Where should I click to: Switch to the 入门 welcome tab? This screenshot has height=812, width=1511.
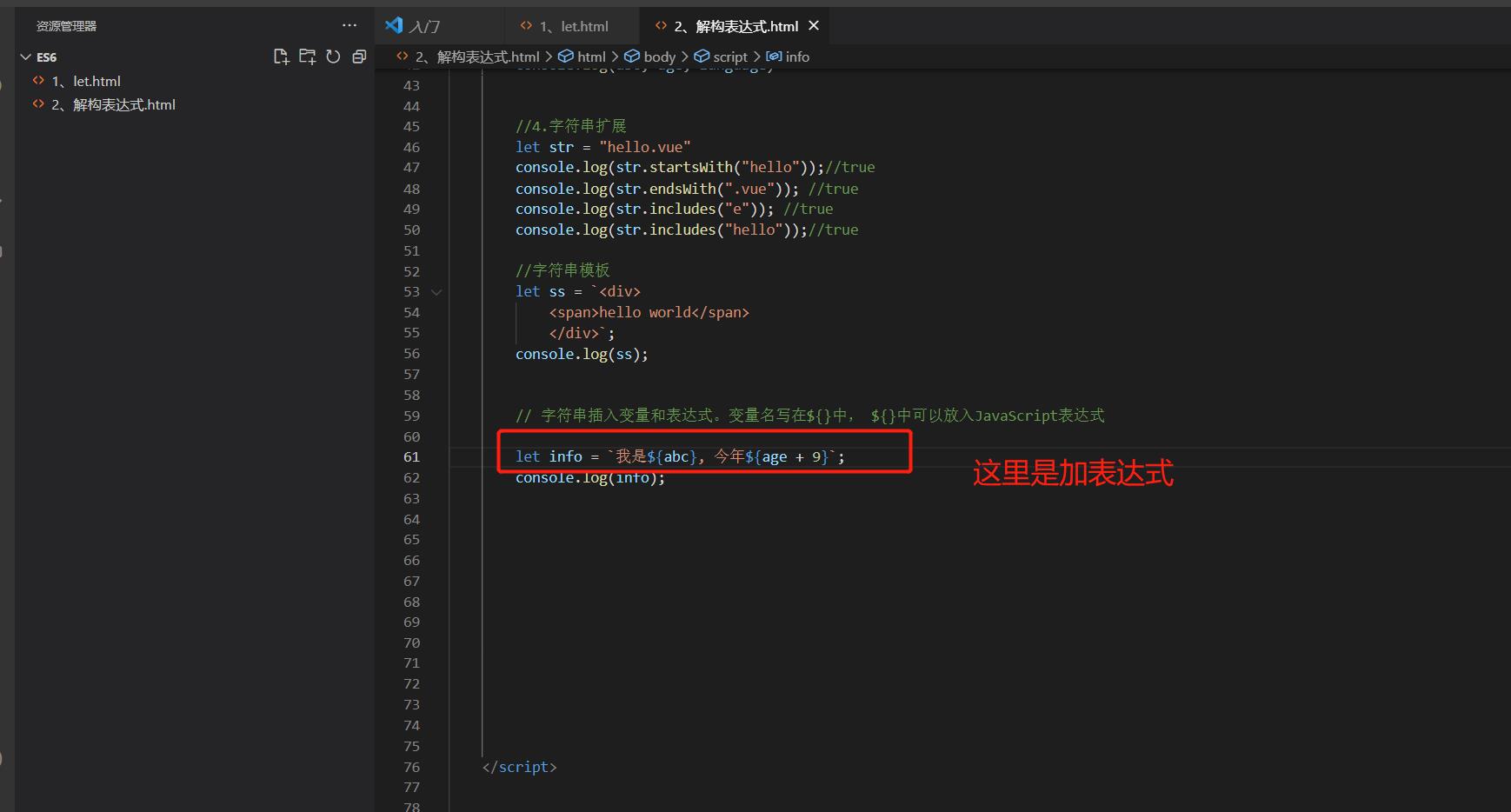(x=424, y=26)
